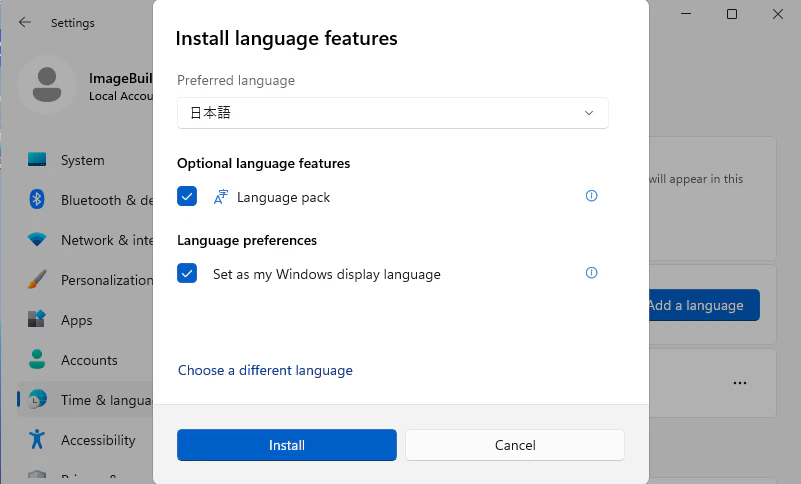Click the Install button
This screenshot has height=484, width=801.
pyautogui.click(x=287, y=445)
